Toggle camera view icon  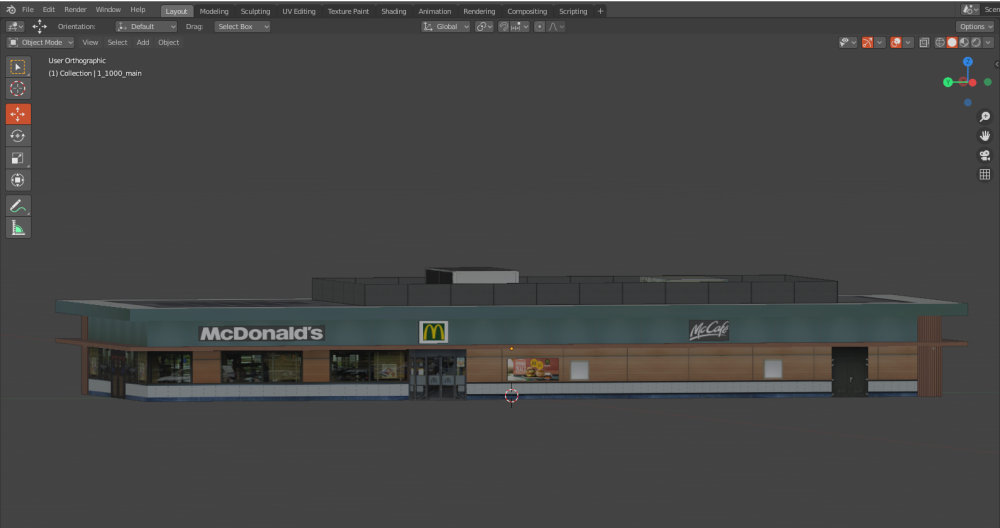click(984, 155)
